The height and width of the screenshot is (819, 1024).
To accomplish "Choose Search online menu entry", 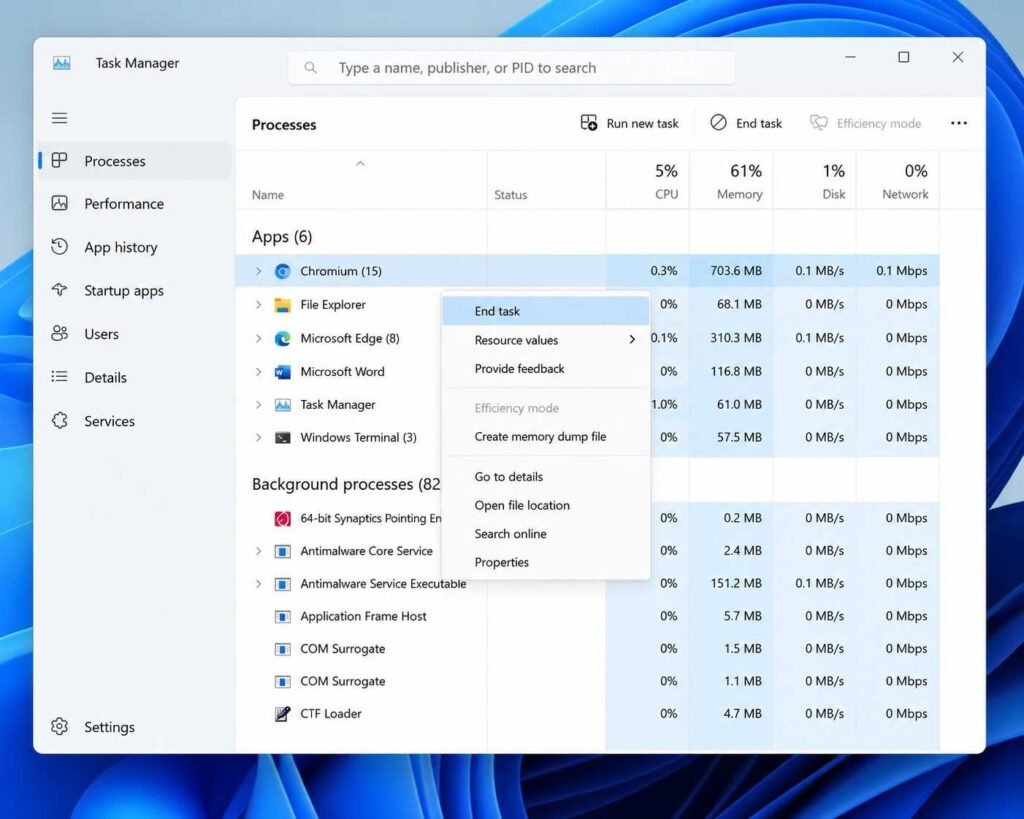I will pyautogui.click(x=545, y=534).
